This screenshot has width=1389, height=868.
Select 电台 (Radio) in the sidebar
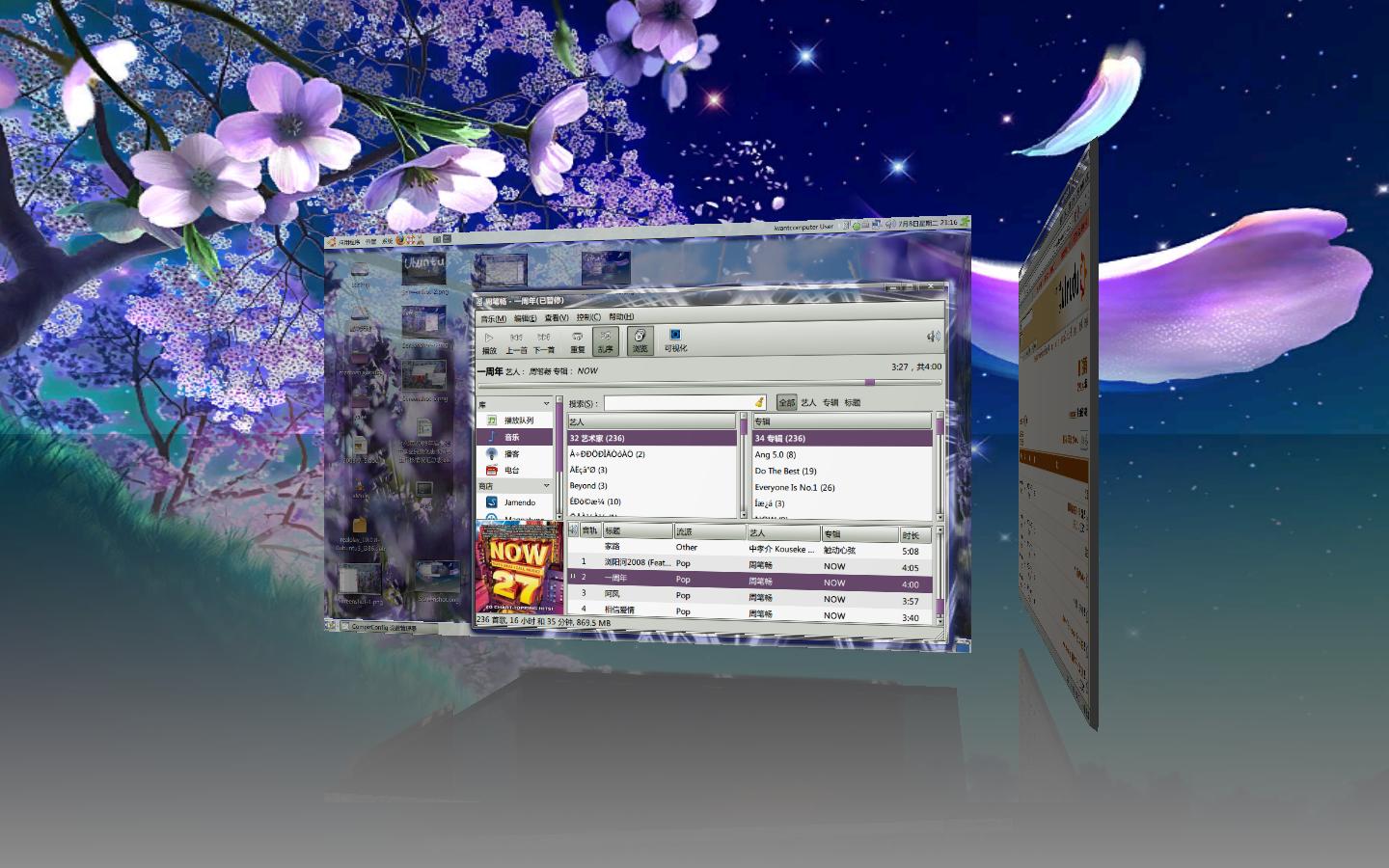click(515, 470)
